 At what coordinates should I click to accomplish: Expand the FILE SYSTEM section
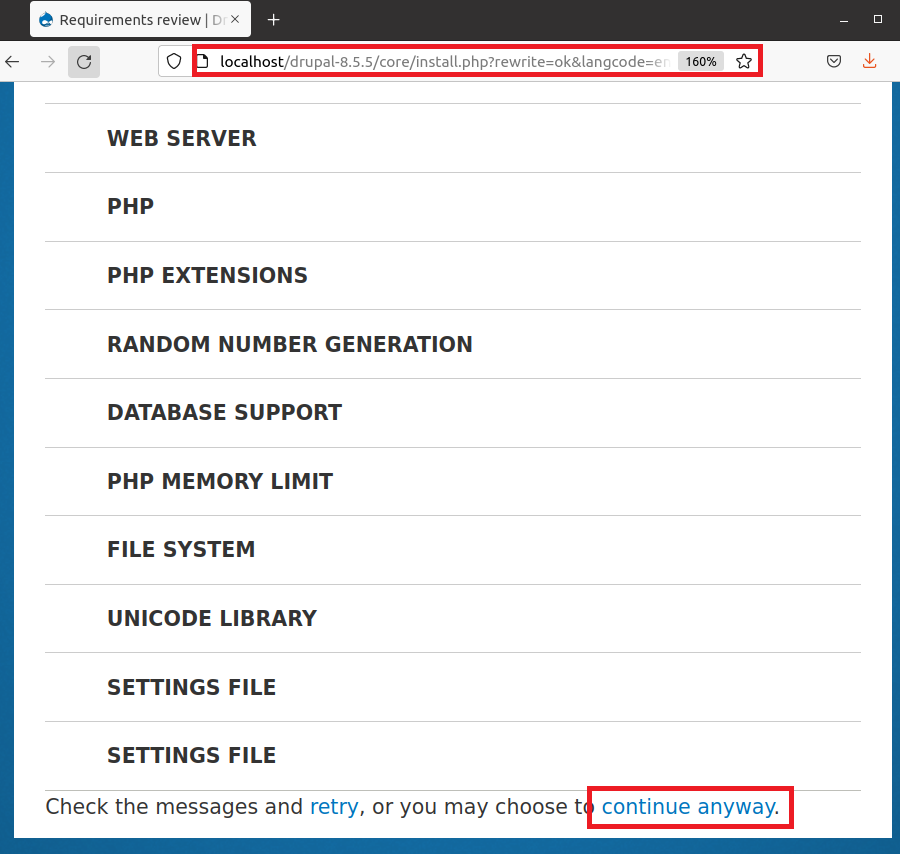pyautogui.click(x=181, y=549)
